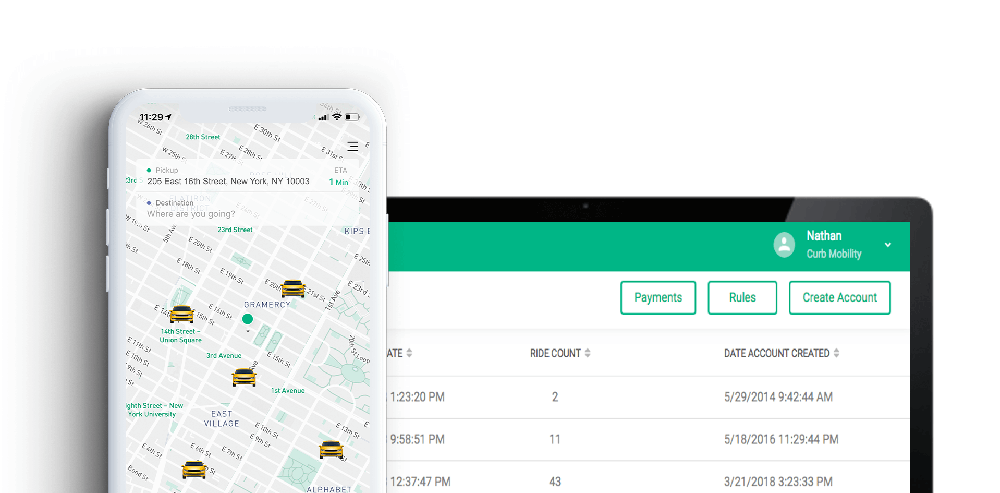1000x493 pixels.
Task: Select the green pickup location pin on map
Action: point(247,318)
